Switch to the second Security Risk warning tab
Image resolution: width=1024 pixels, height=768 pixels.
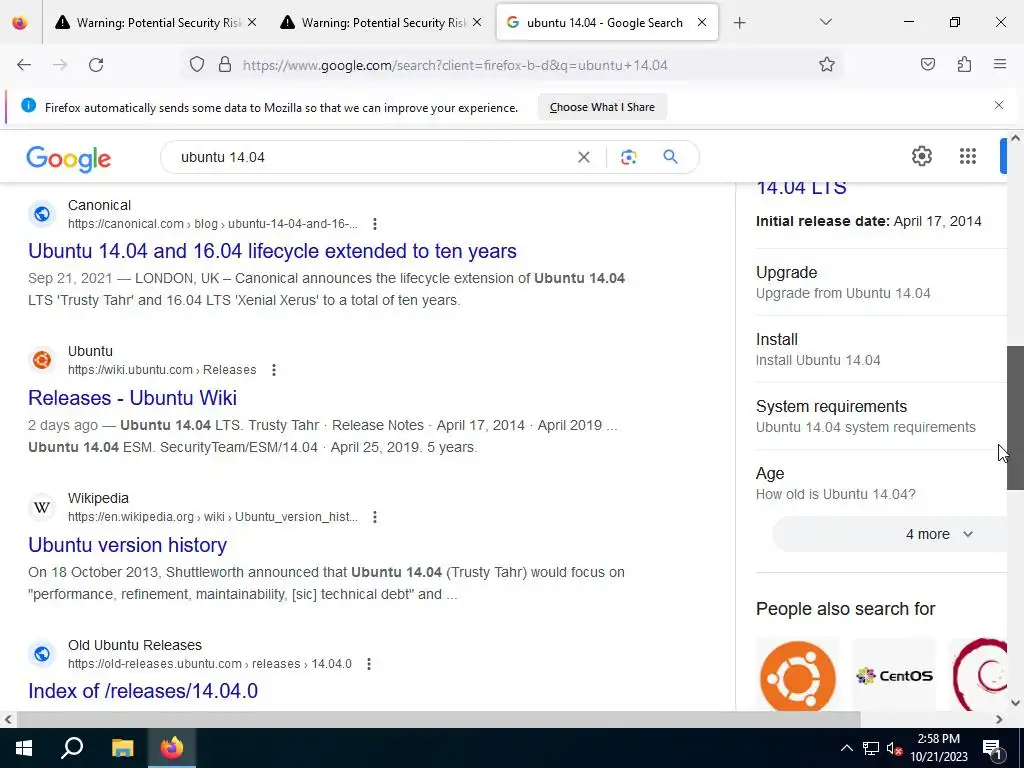point(372,23)
